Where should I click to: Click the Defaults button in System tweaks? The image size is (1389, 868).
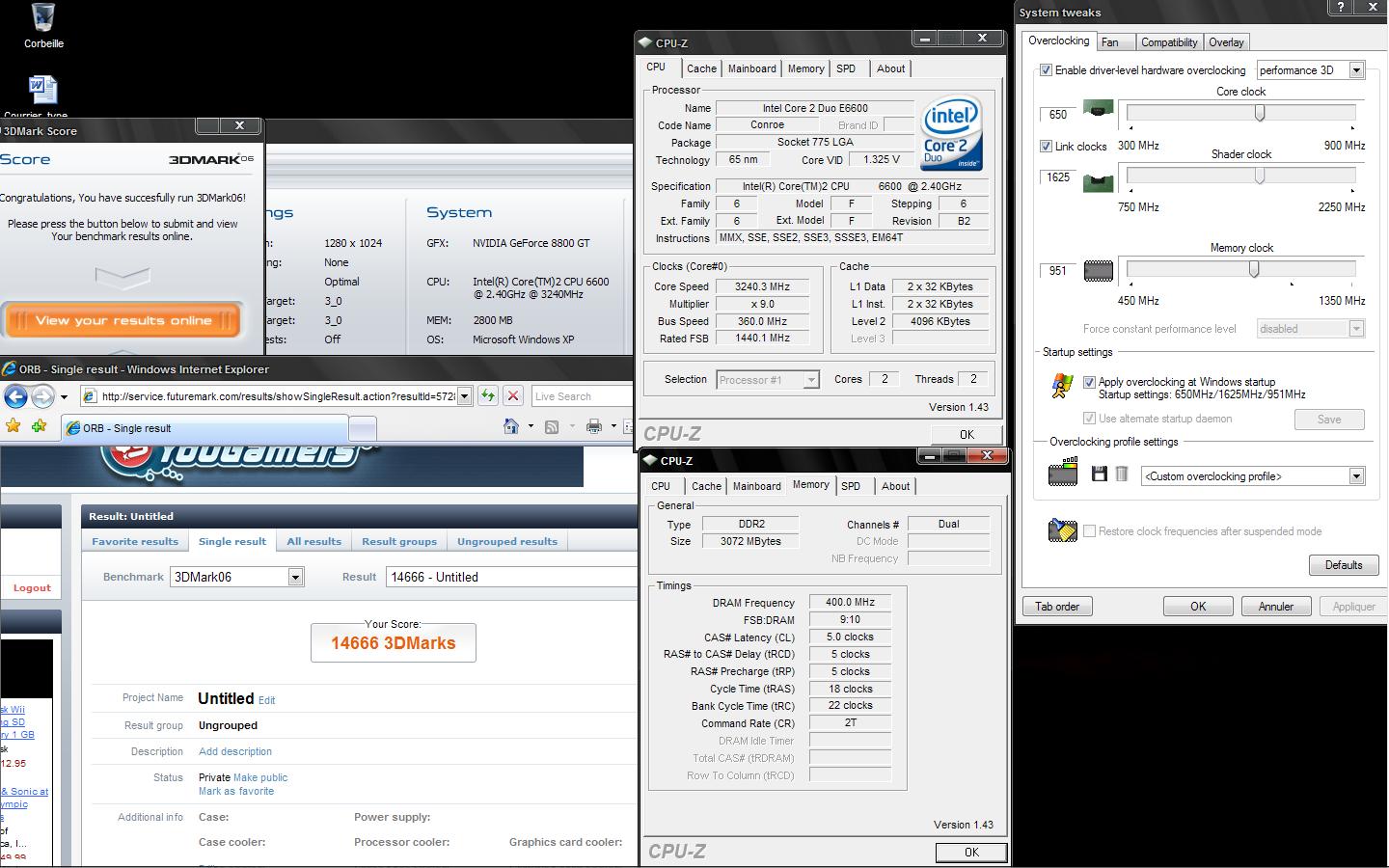point(1343,565)
